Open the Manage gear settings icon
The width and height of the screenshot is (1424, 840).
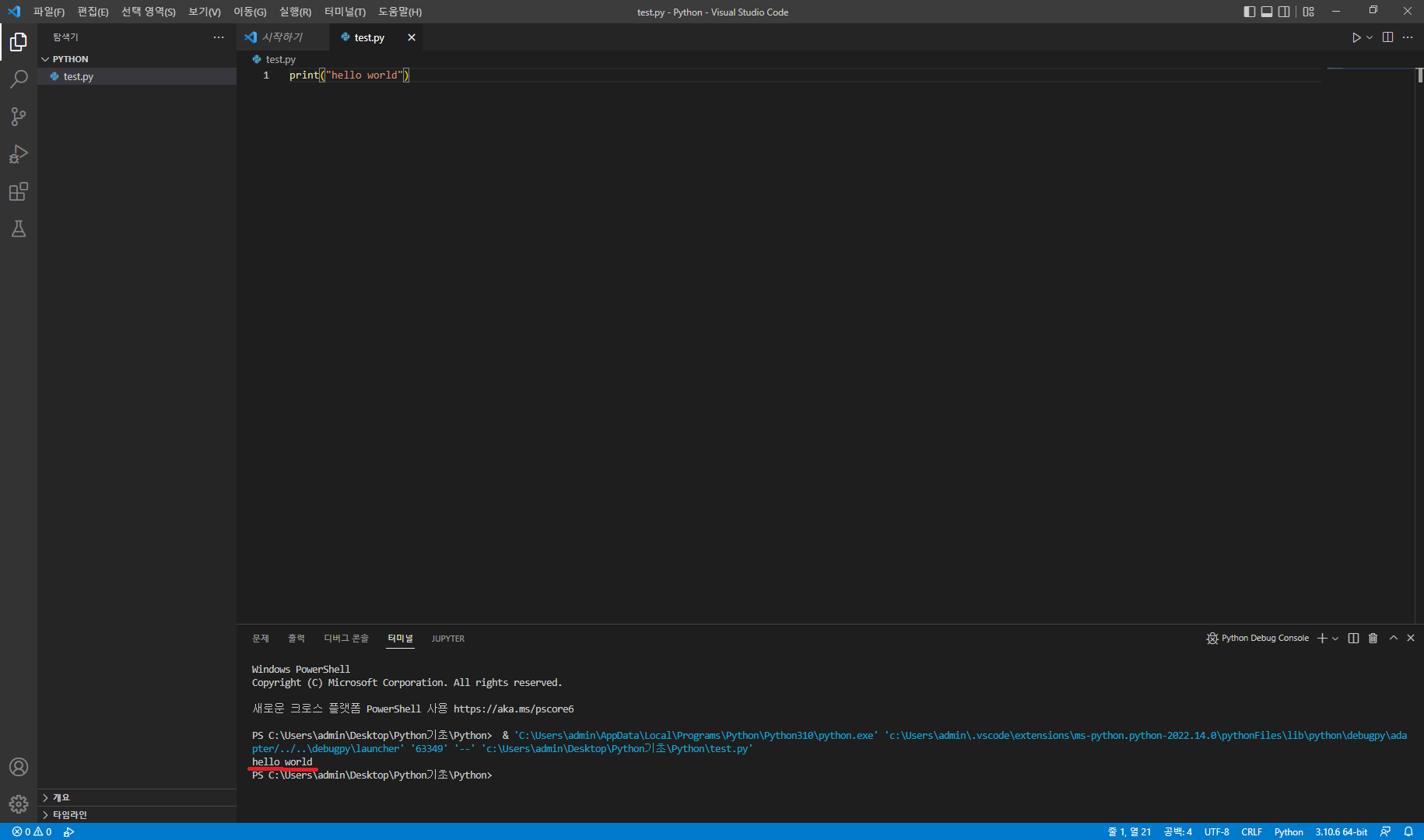pos(19,804)
